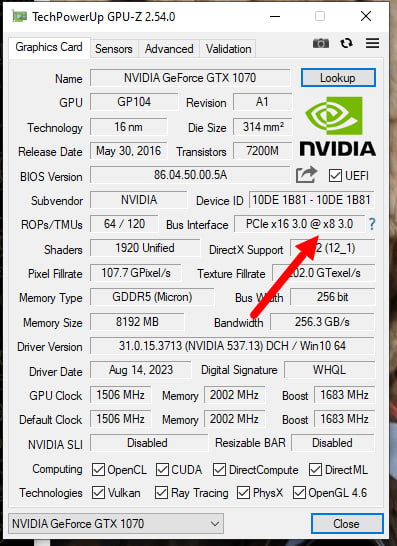Click the Texture Fillrate field GTexel/s
Image resolution: width=397 pixels, height=546 pixels.
pyautogui.click(x=324, y=273)
